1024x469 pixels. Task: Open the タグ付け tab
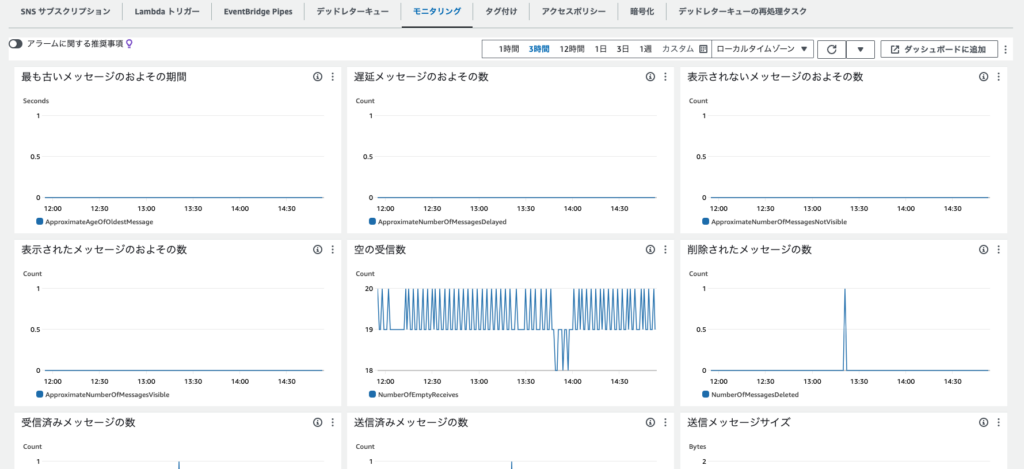coord(502,12)
